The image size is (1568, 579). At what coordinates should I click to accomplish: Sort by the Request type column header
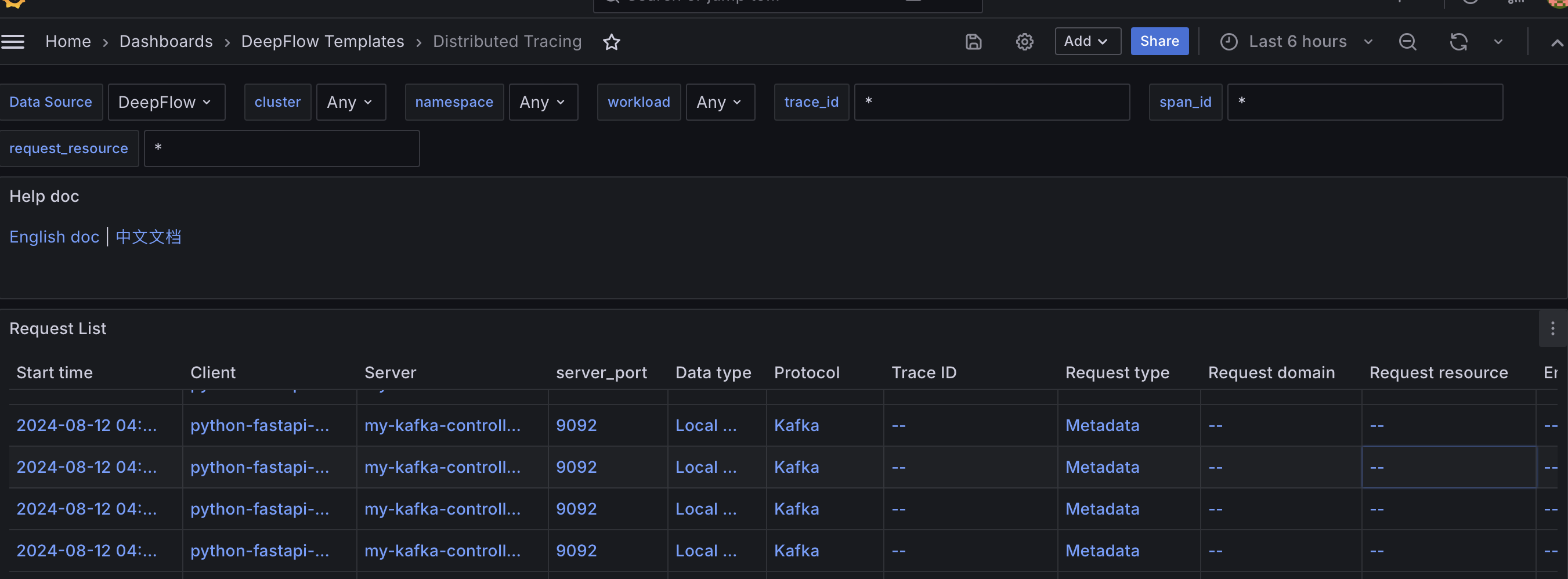[1118, 372]
